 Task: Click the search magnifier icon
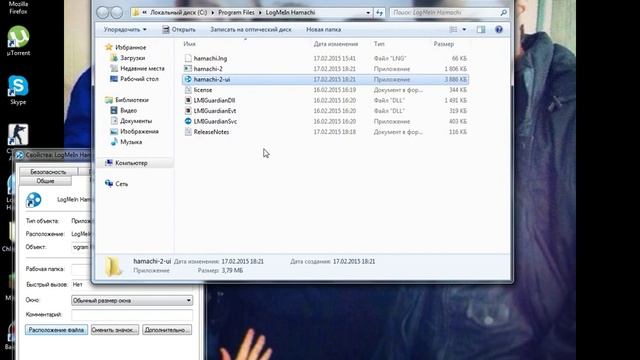coord(503,13)
